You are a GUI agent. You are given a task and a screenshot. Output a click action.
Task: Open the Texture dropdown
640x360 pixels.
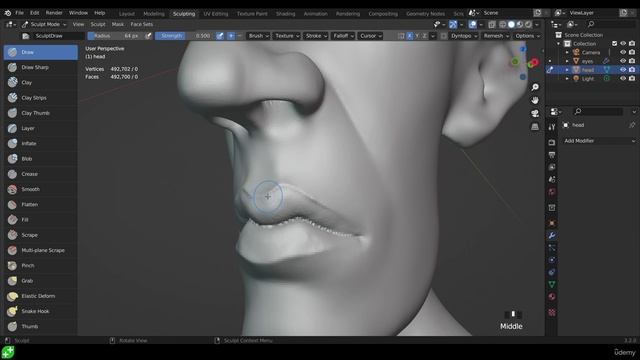pos(287,36)
